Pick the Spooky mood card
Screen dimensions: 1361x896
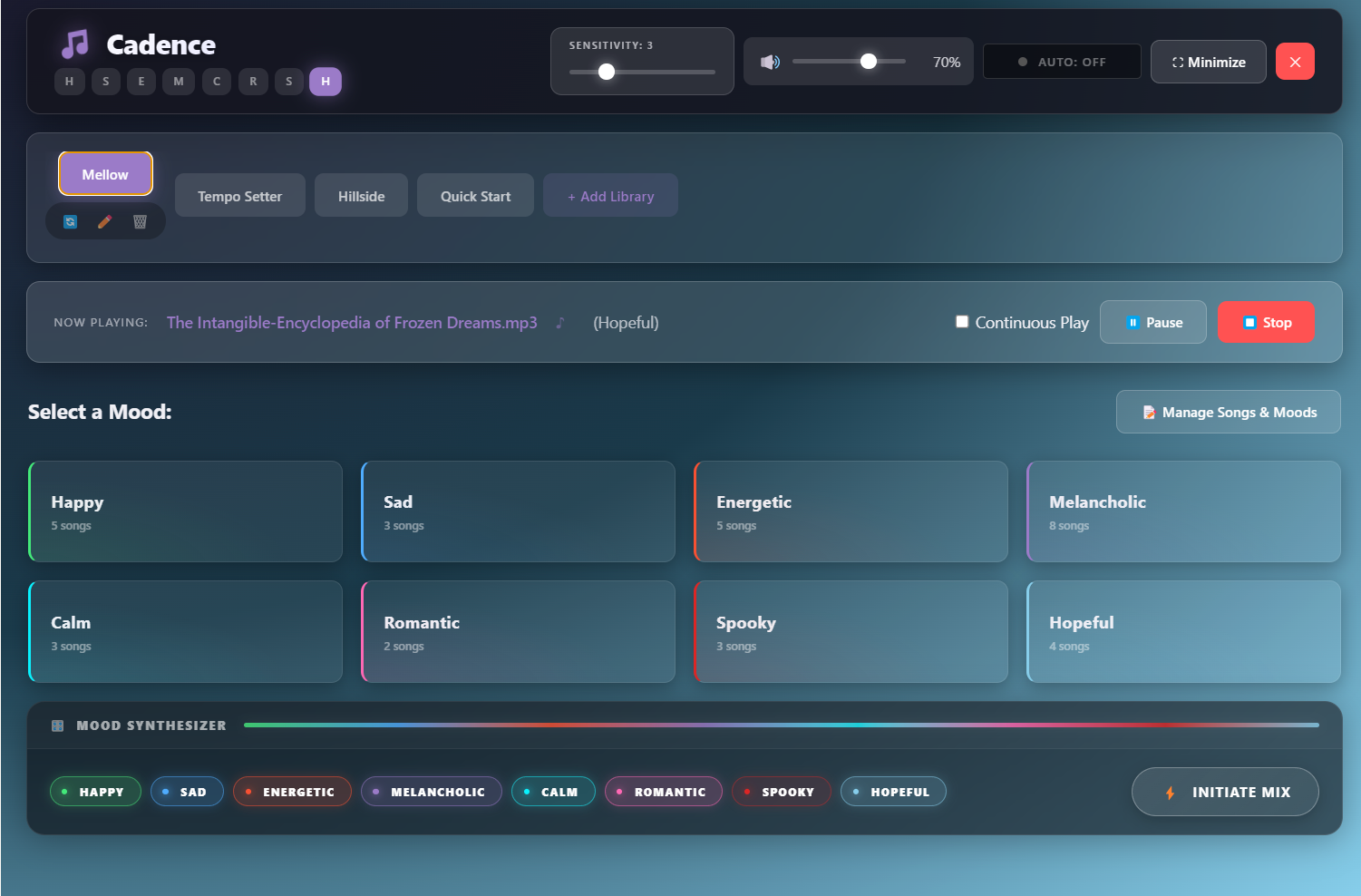click(x=851, y=632)
